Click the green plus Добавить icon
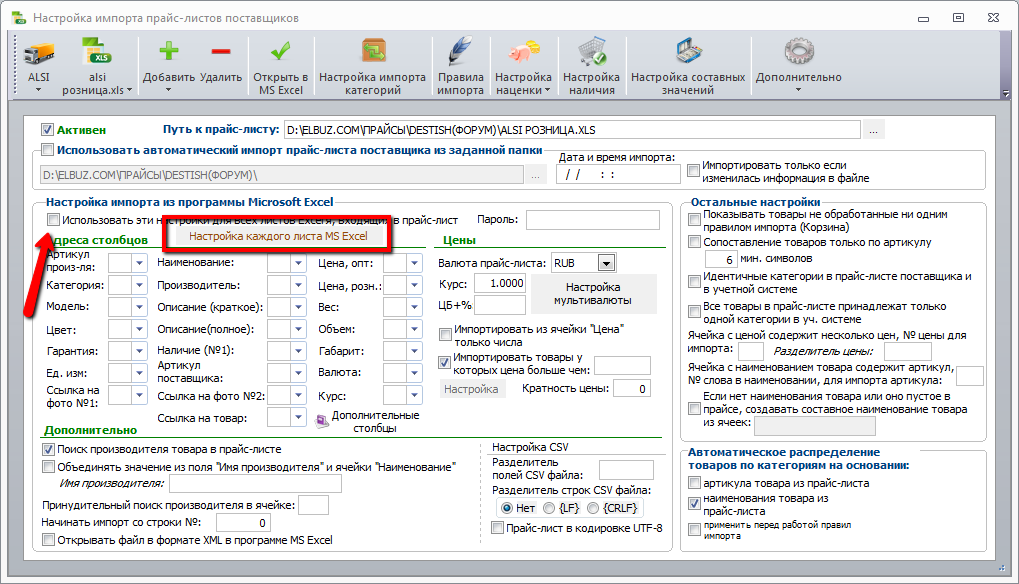 pos(169,51)
